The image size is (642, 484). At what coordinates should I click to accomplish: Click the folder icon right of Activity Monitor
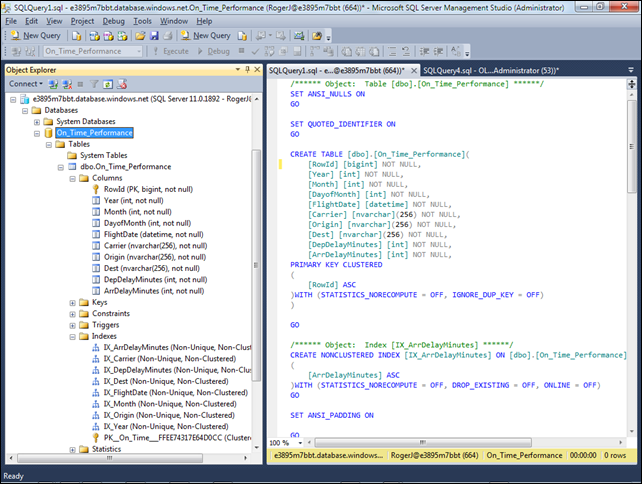(x=317, y=36)
